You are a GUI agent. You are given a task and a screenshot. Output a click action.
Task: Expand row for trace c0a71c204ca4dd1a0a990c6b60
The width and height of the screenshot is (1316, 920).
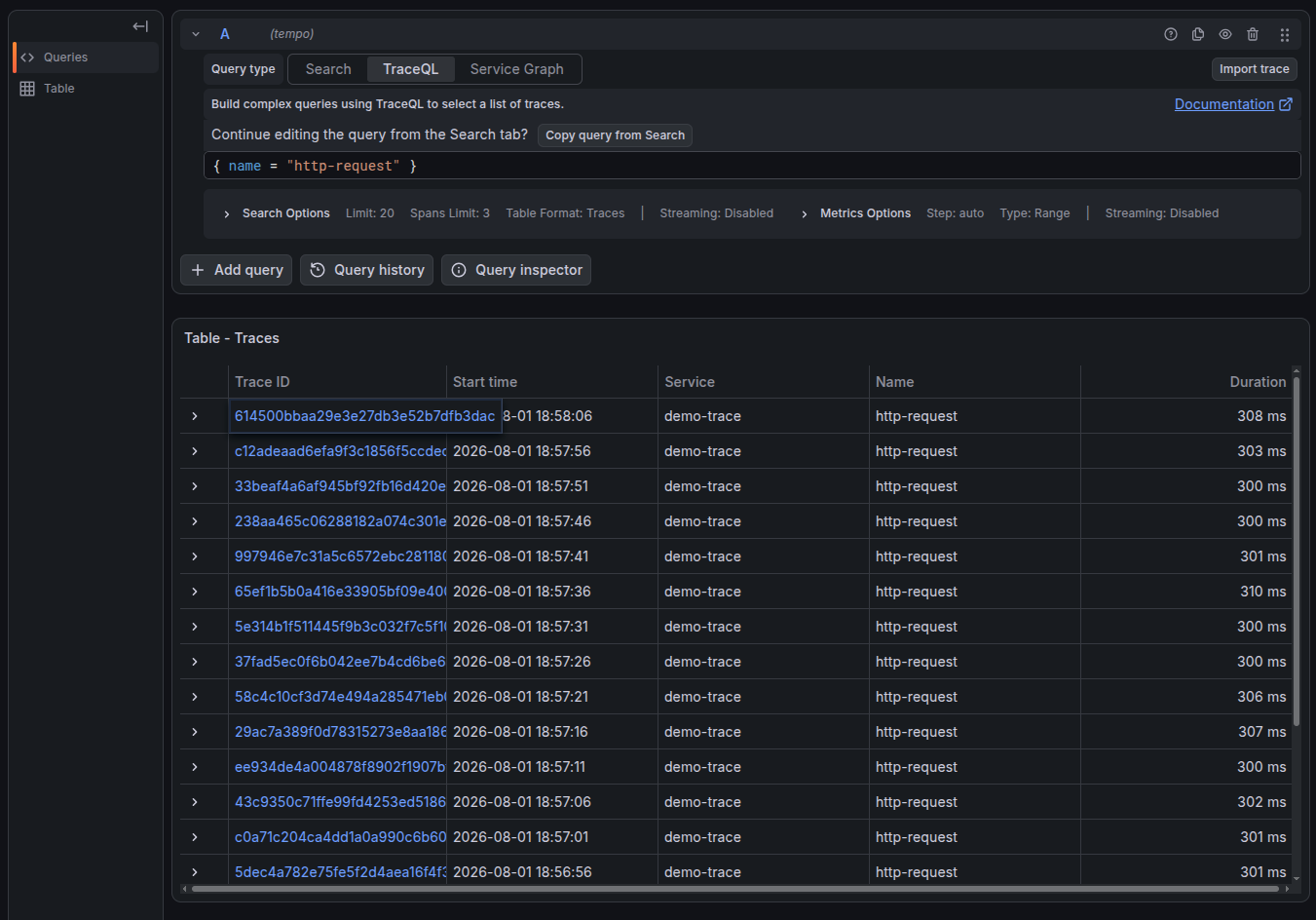(195, 837)
